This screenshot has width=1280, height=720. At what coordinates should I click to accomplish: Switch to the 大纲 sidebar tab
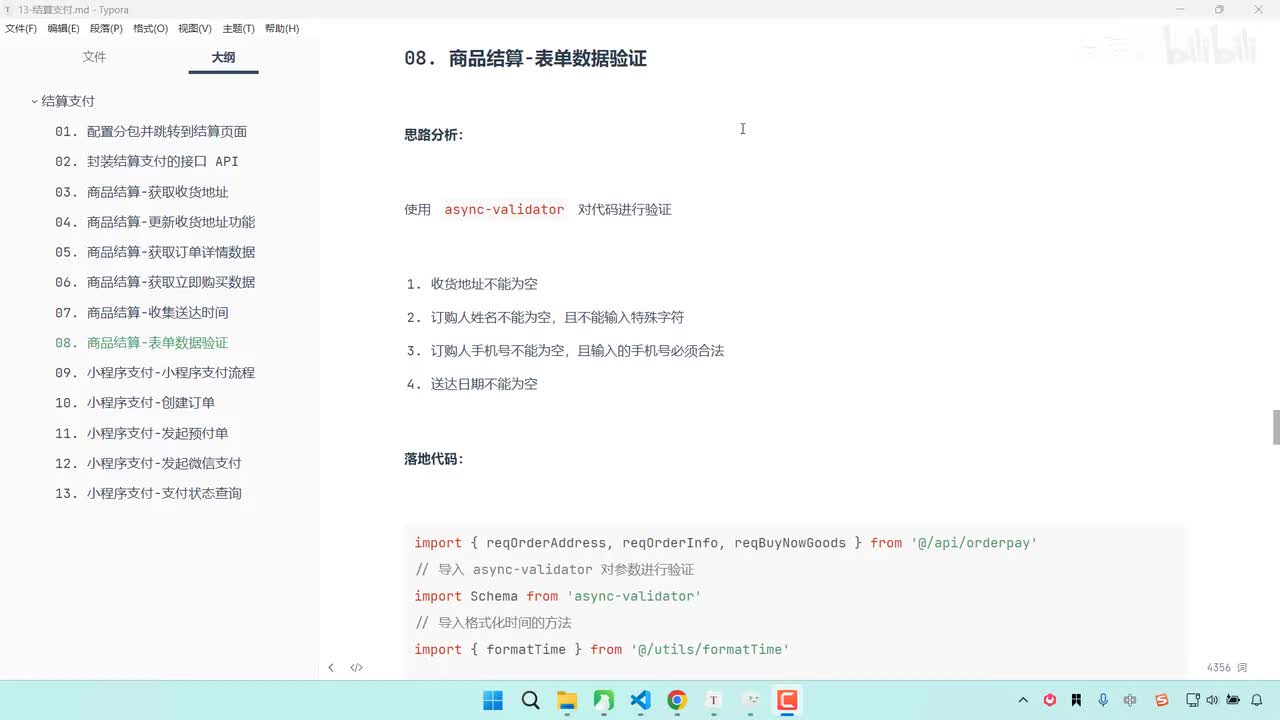[x=223, y=57]
